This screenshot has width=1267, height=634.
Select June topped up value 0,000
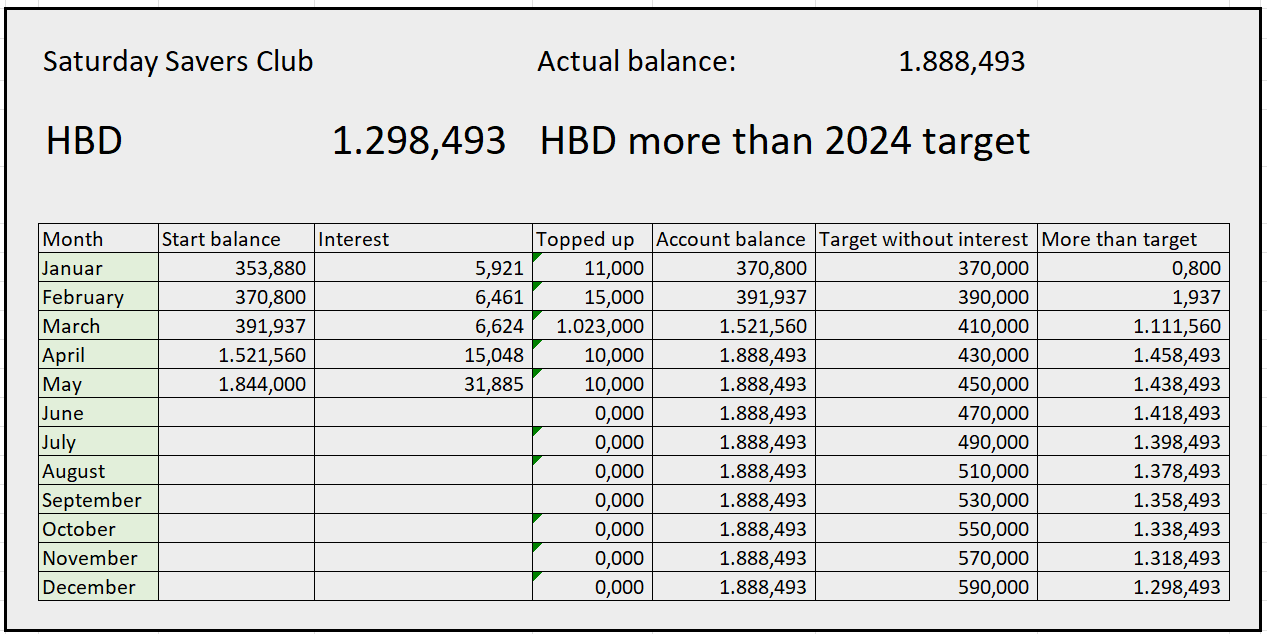pos(592,412)
